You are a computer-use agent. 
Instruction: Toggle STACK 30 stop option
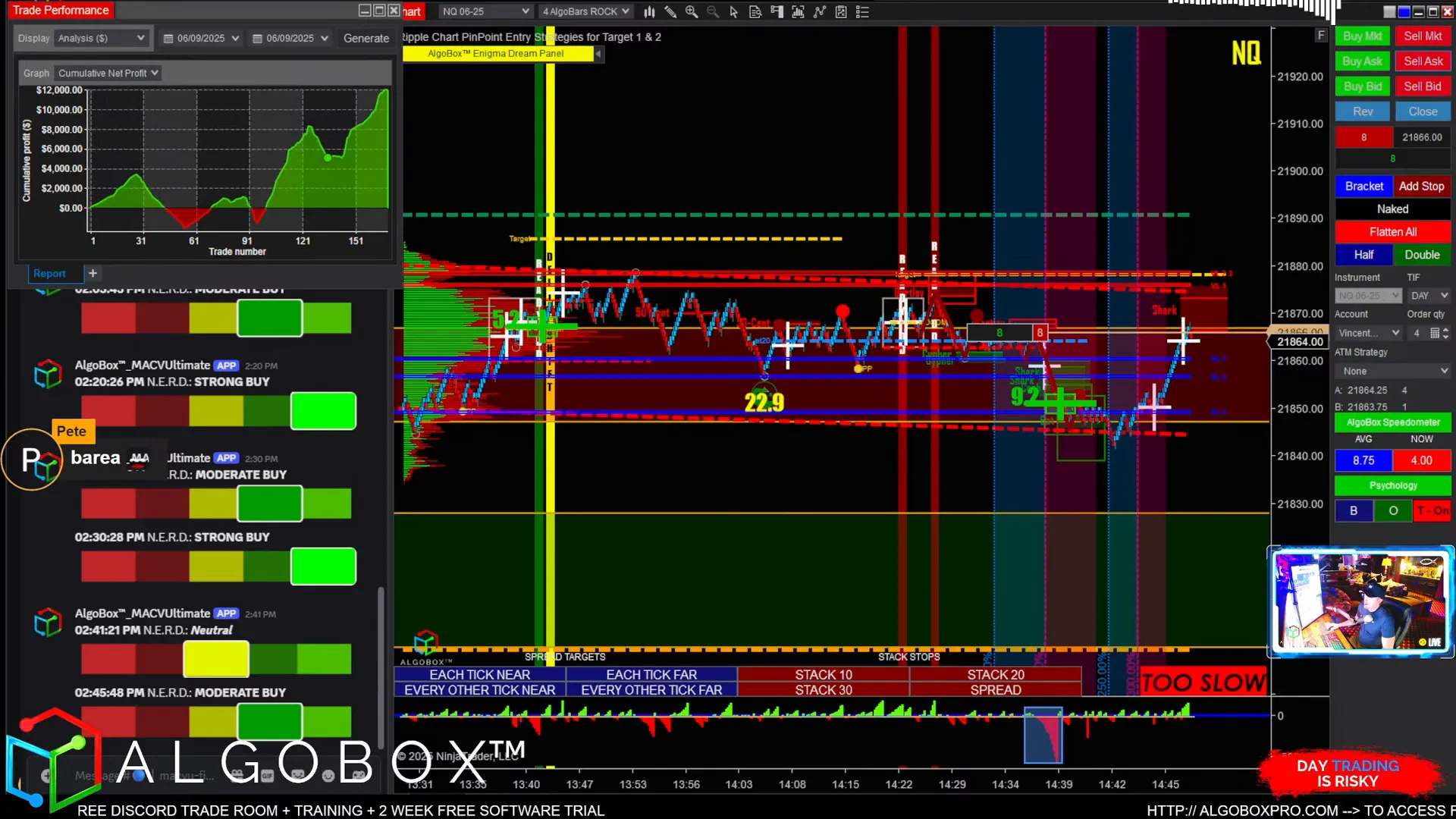click(x=824, y=690)
